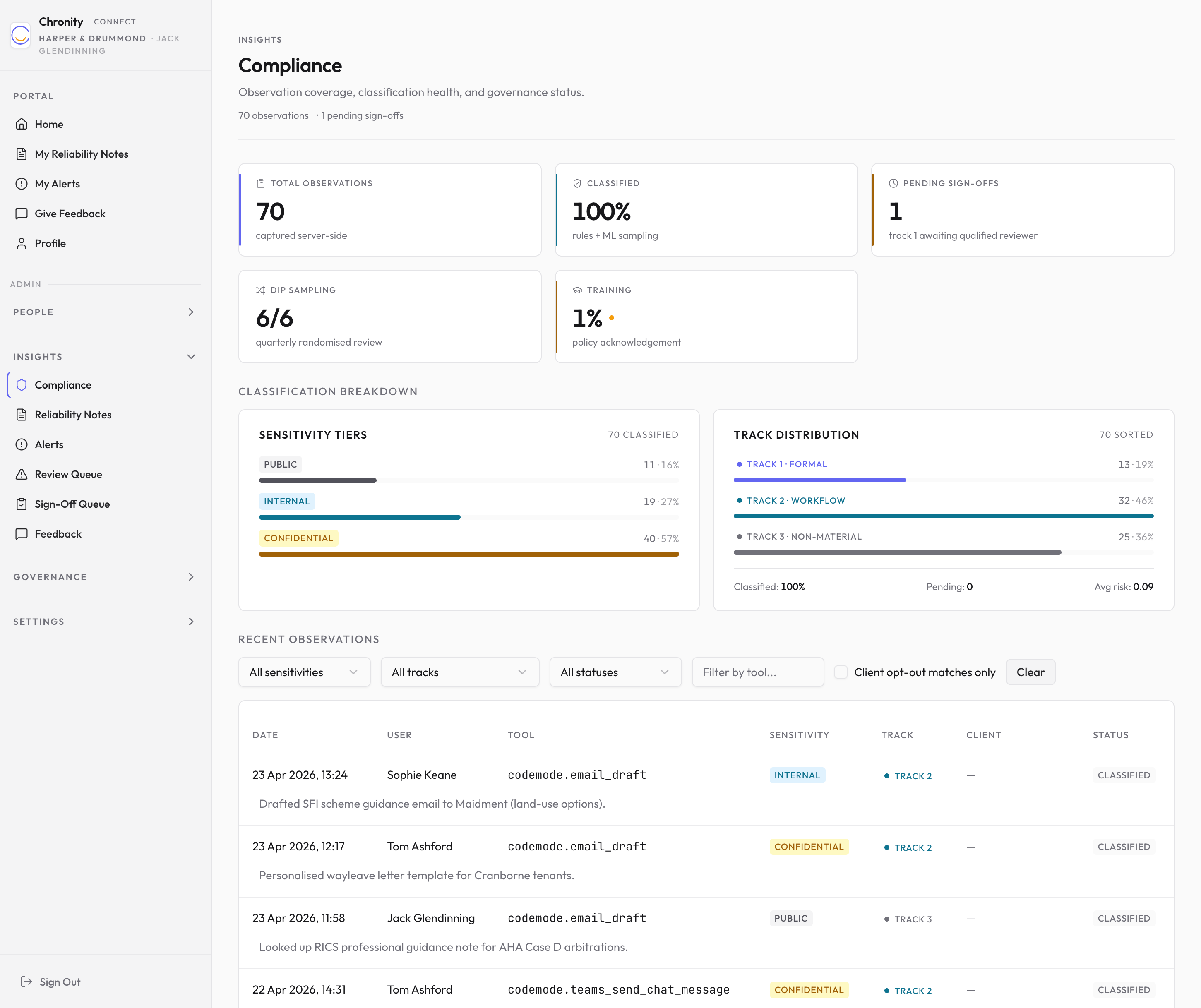Collapse the INSIGHTS section chevron
The width and height of the screenshot is (1201, 1008).
[191, 356]
